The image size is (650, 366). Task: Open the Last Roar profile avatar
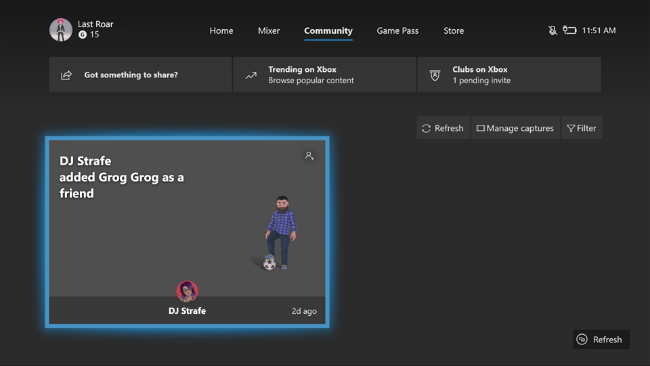pyautogui.click(x=61, y=30)
